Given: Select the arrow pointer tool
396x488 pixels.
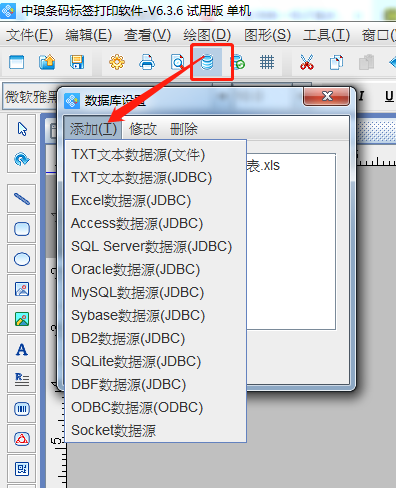Looking at the screenshot, I should (x=22, y=129).
